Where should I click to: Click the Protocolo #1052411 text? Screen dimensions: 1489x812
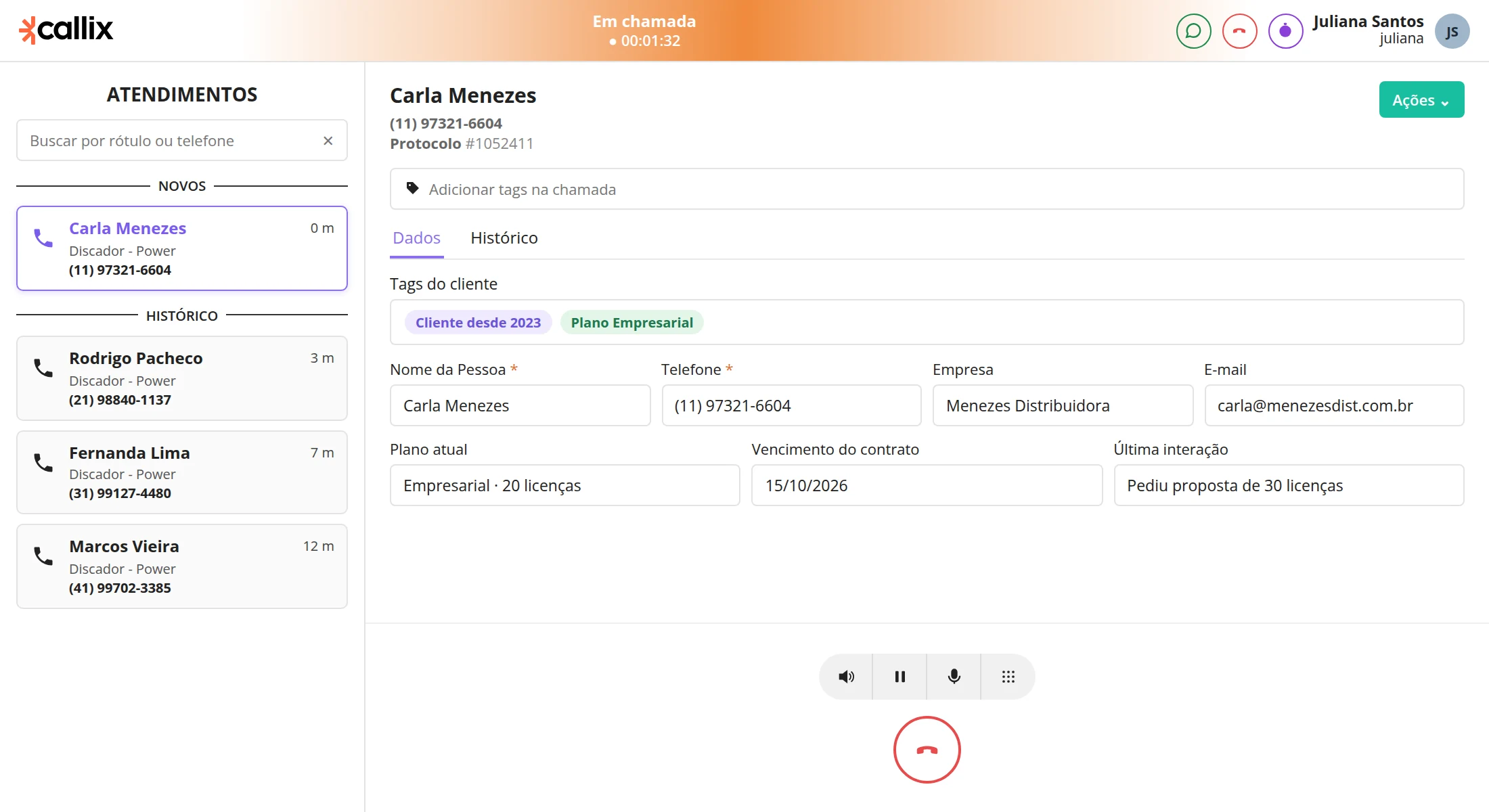pyautogui.click(x=462, y=143)
